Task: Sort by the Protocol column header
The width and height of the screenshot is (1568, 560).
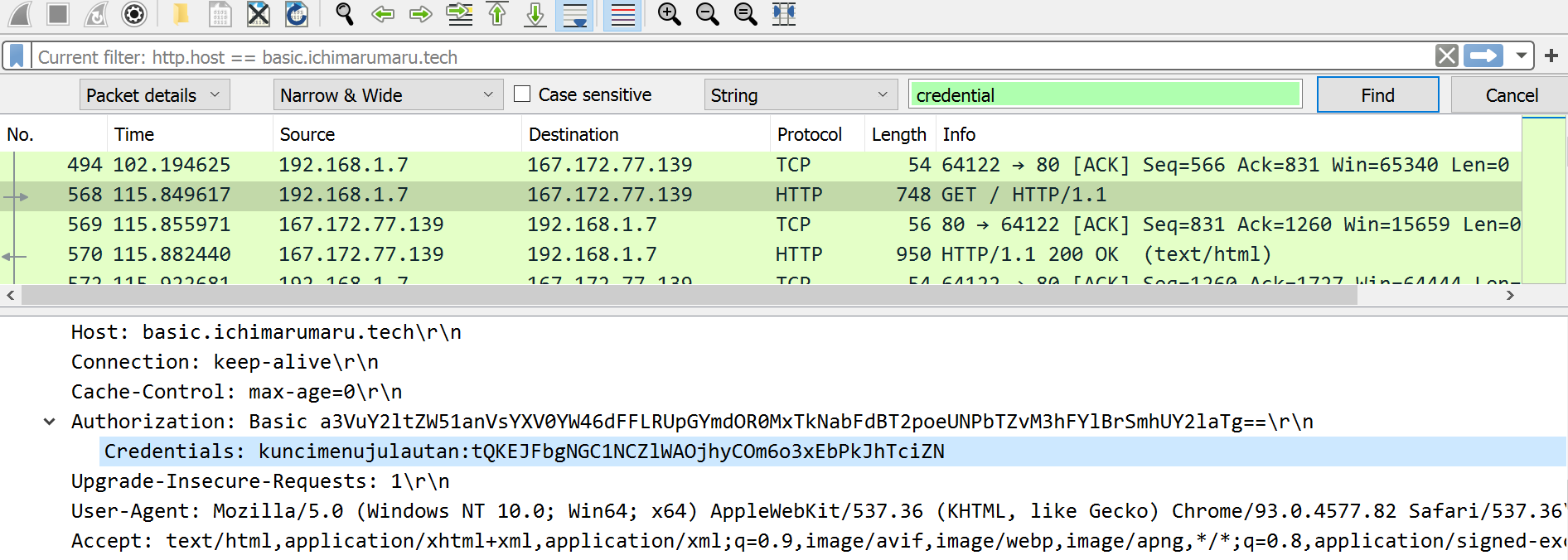Action: click(818, 134)
